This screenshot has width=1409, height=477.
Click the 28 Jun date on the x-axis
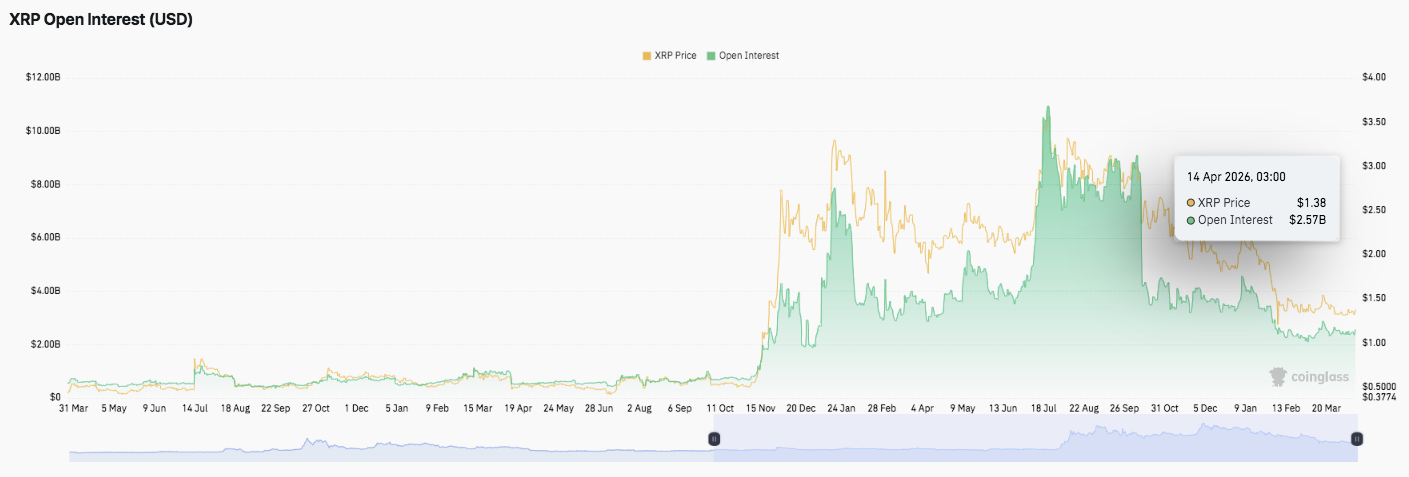click(x=599, y=408)
